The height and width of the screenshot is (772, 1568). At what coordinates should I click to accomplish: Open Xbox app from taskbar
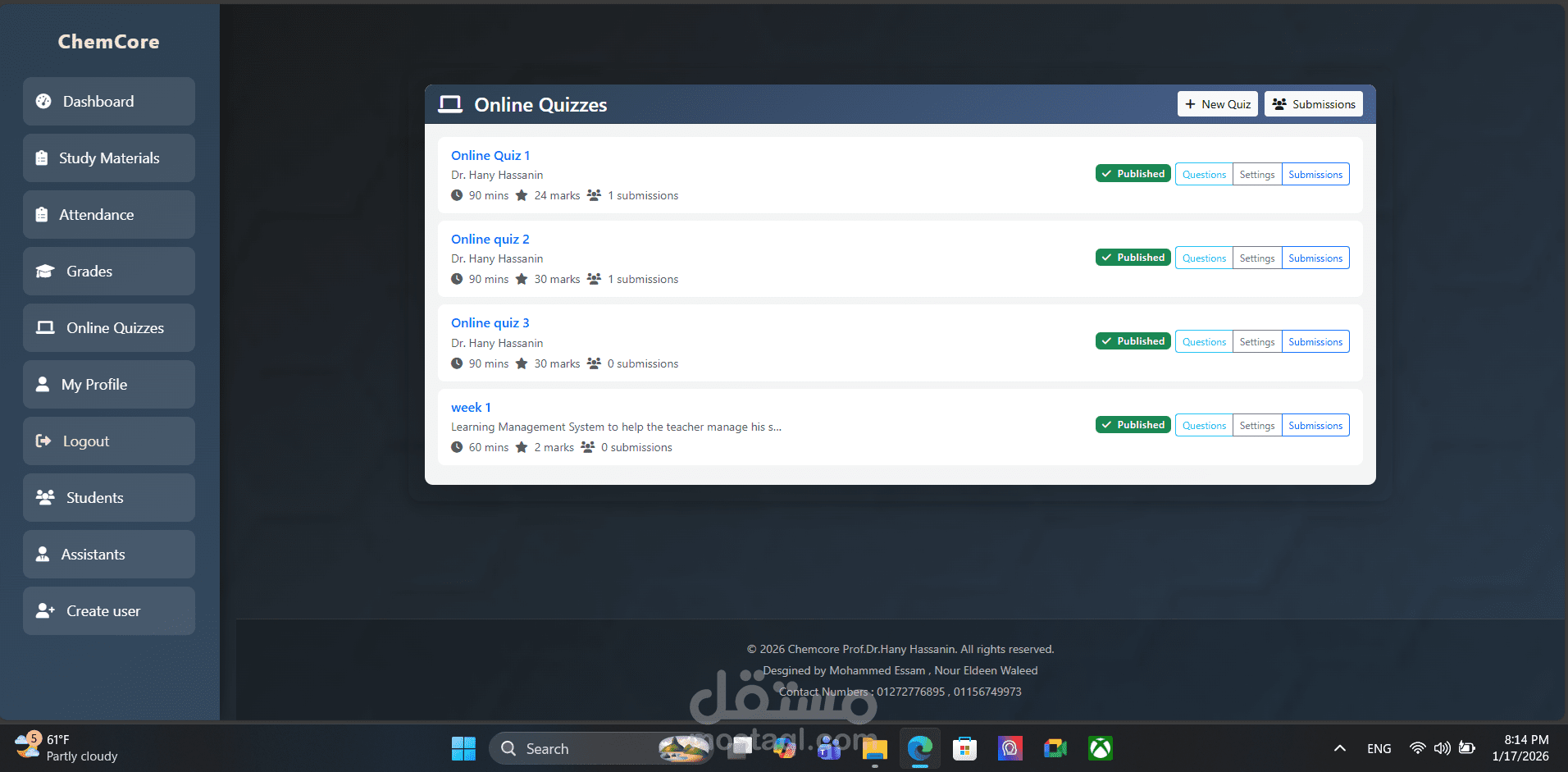[x=1100, y=748]
